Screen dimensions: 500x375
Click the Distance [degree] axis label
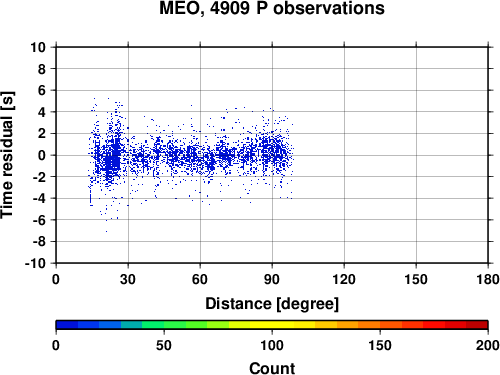click(272, 304)
